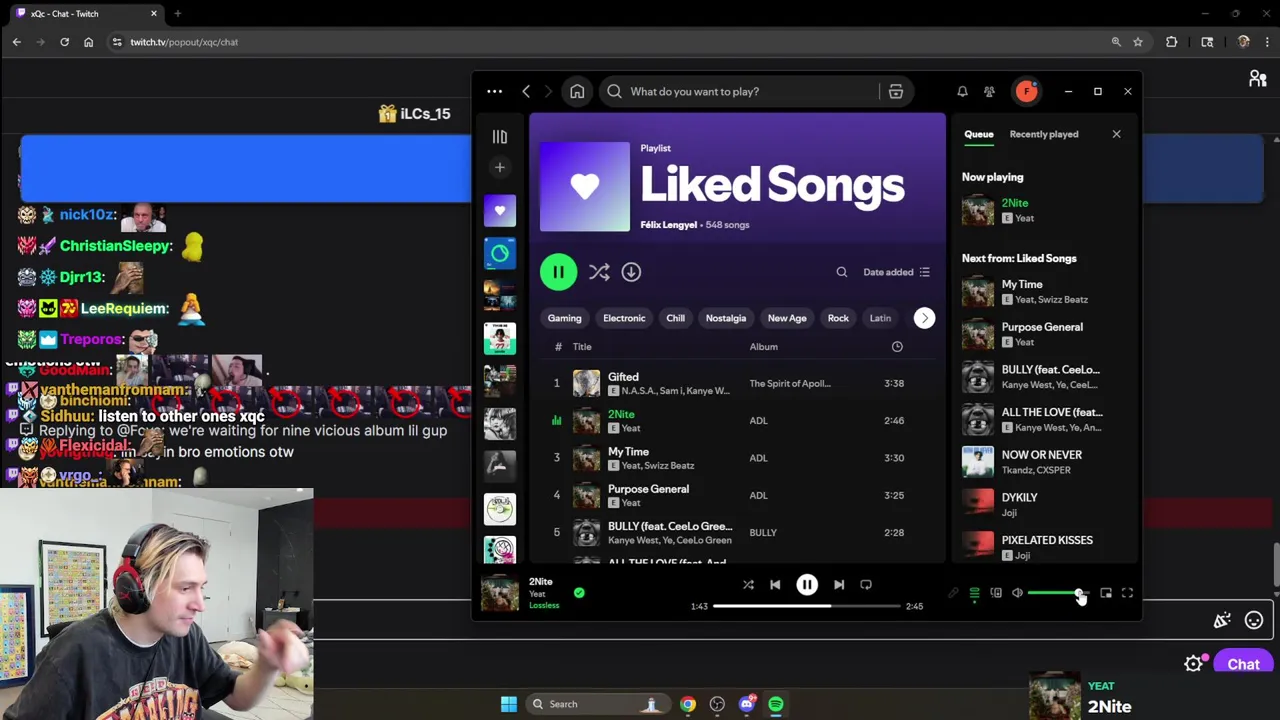
Task: Mute the Spotify volume speaker icon
Action: (1017, 594)
